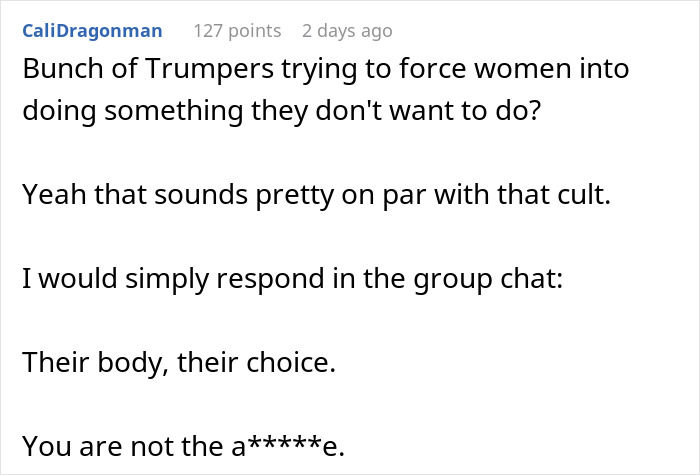Click the sentence starting with "Yeah that sounds"
The height and width of the screenshot is (475, 700).
click(315, 195)
